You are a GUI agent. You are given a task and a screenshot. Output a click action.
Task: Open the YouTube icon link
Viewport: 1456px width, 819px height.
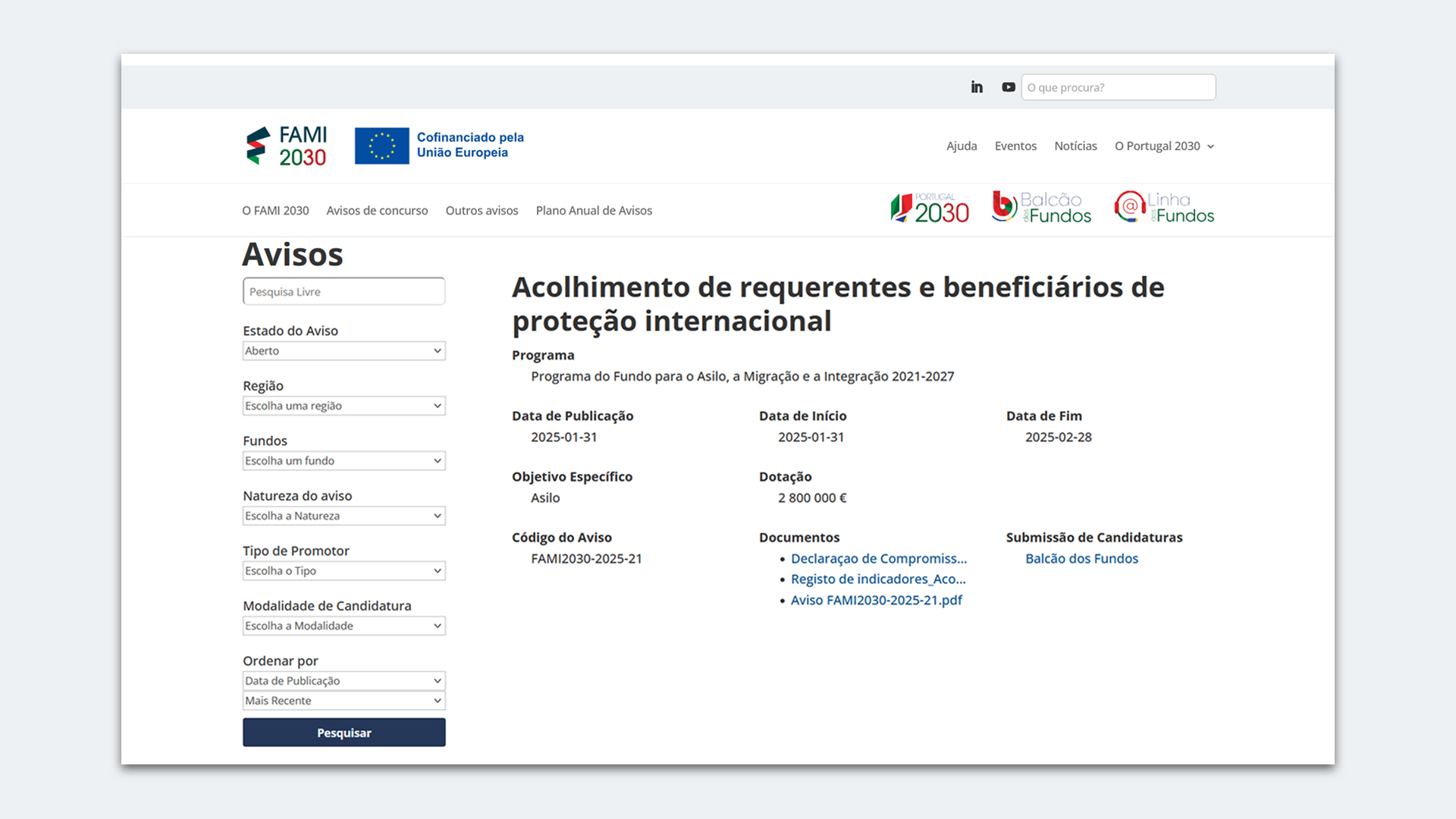click(1008, 87)
